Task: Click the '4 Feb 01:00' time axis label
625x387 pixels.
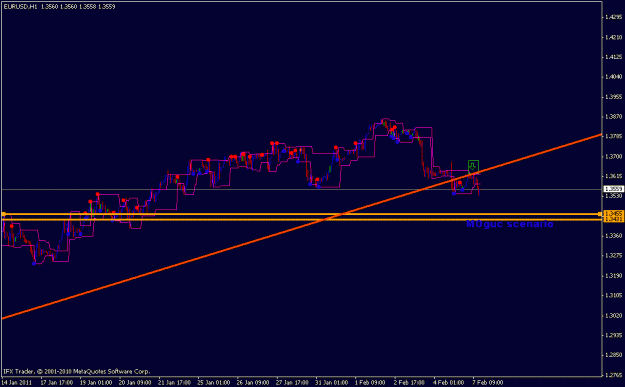Action: [449, 383]
